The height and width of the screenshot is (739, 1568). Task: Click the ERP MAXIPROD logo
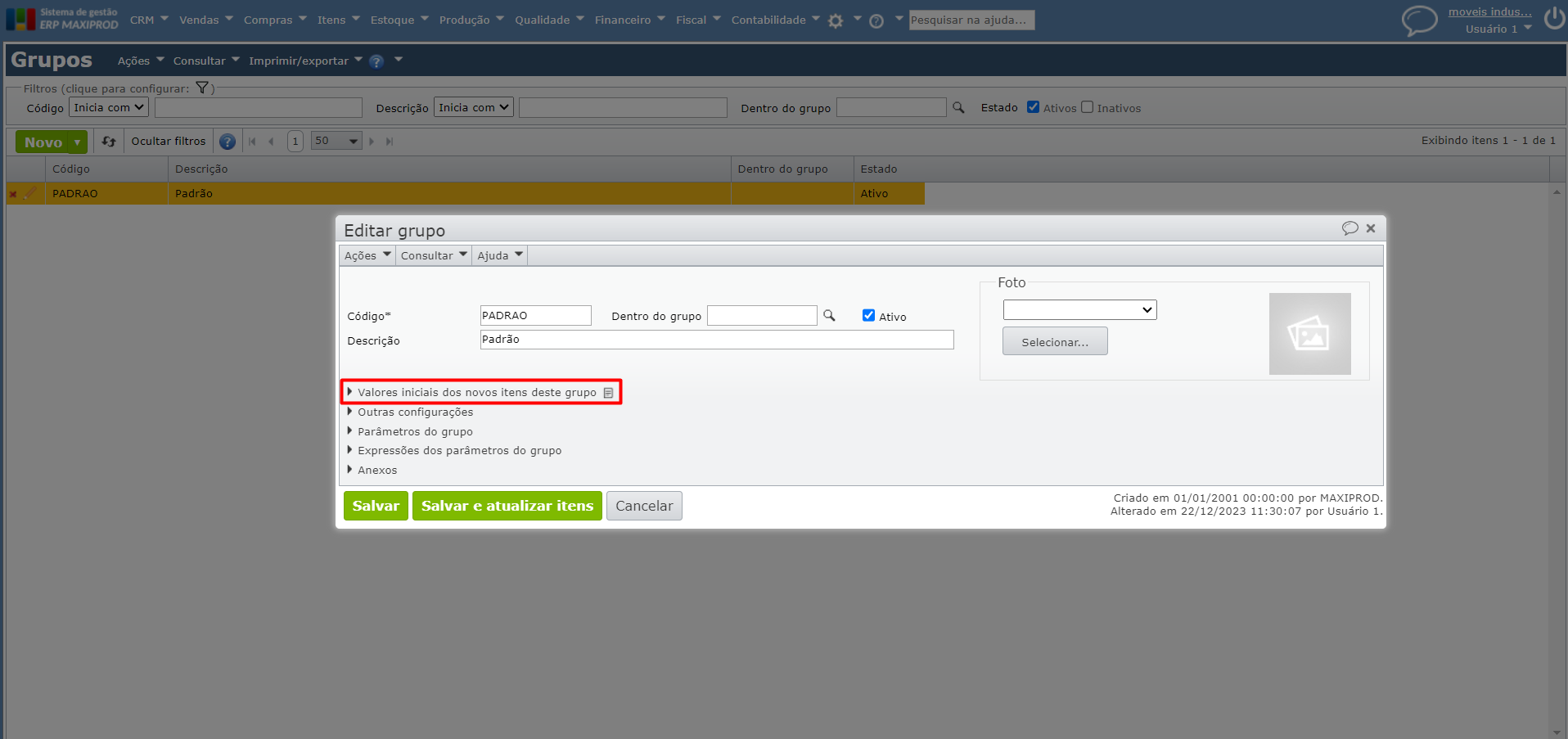[x=62, y=19]
